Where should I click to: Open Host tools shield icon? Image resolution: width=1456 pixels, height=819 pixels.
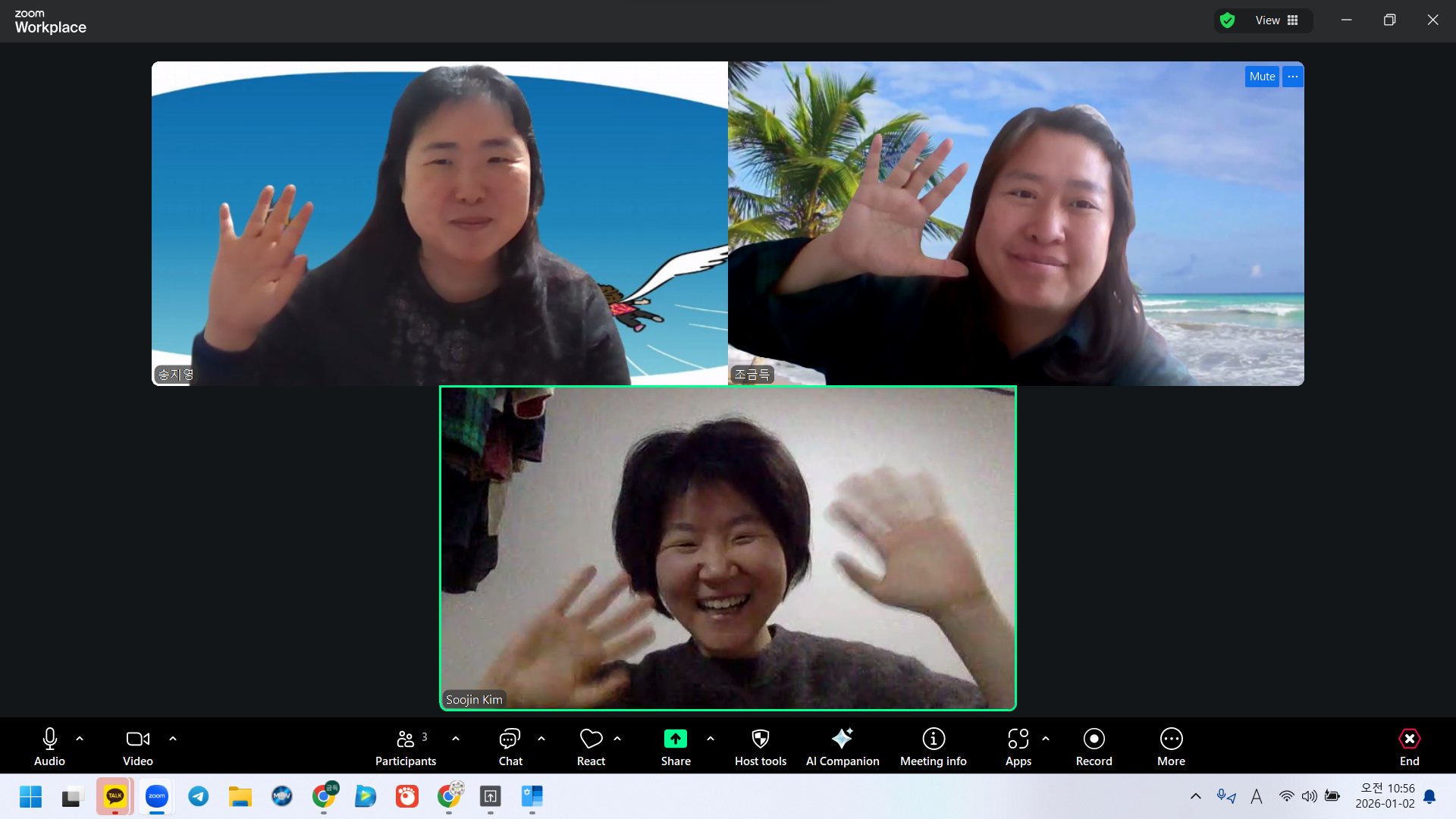(760, 739)
